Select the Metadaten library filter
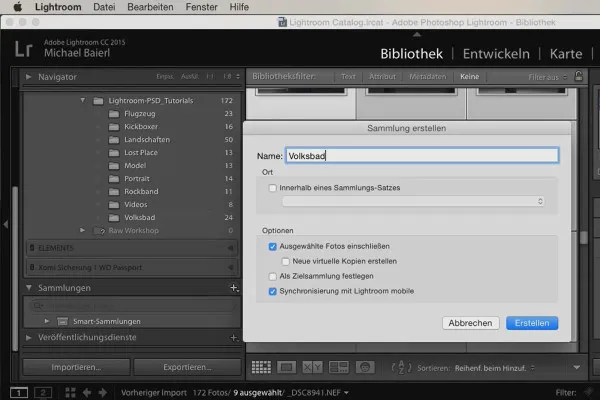 [427, 77]
